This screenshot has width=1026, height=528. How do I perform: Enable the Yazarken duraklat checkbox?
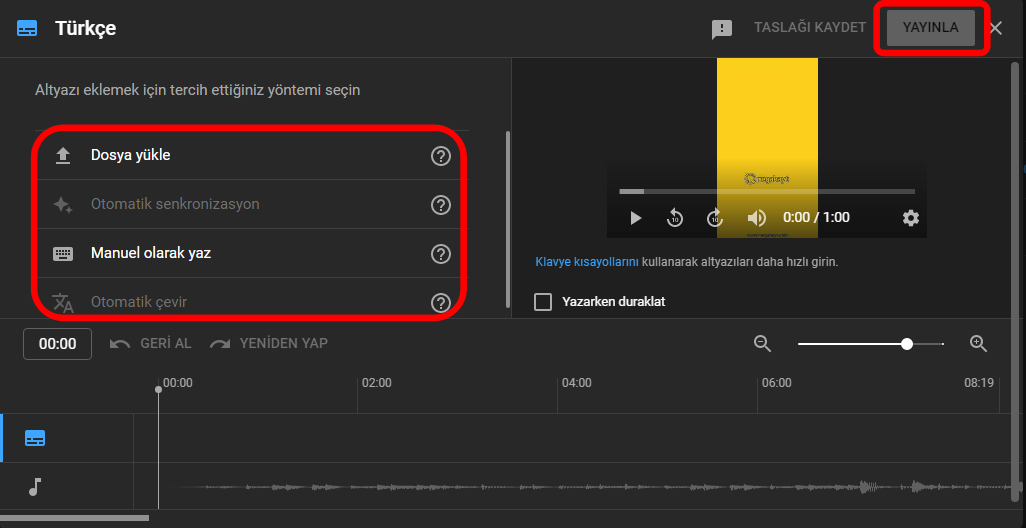pos(543,302)
